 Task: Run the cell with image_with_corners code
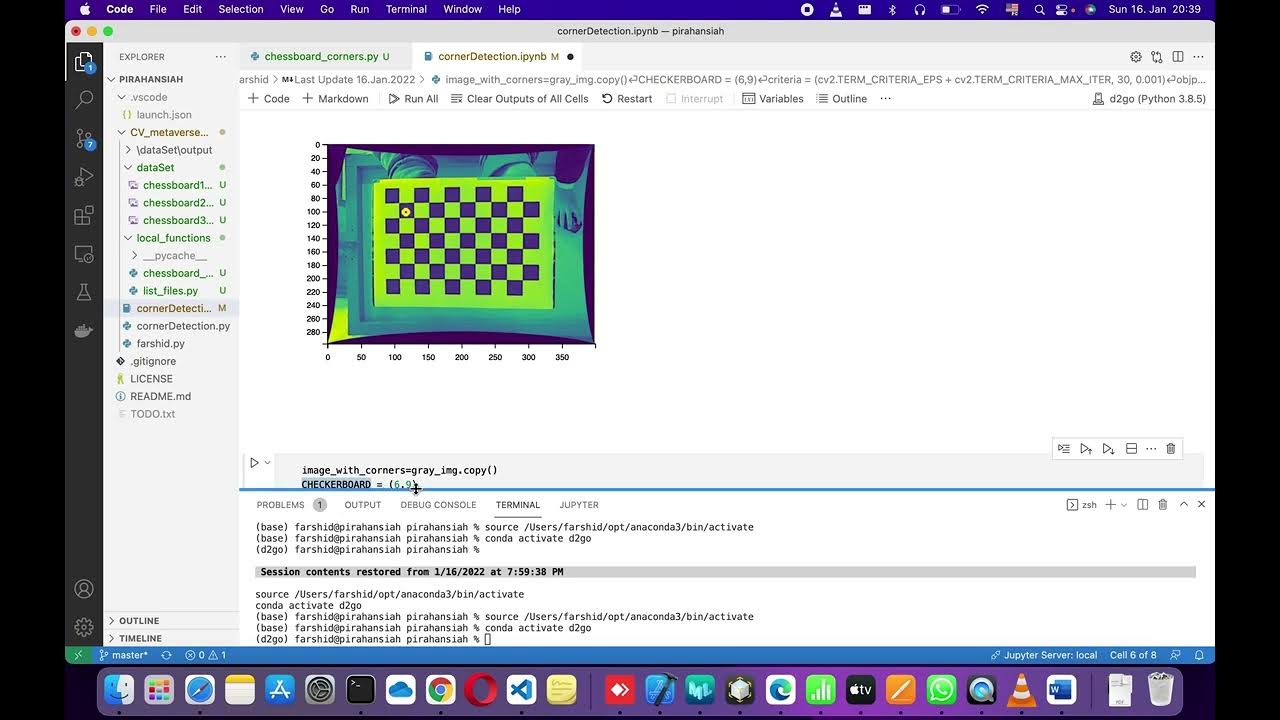254,463
